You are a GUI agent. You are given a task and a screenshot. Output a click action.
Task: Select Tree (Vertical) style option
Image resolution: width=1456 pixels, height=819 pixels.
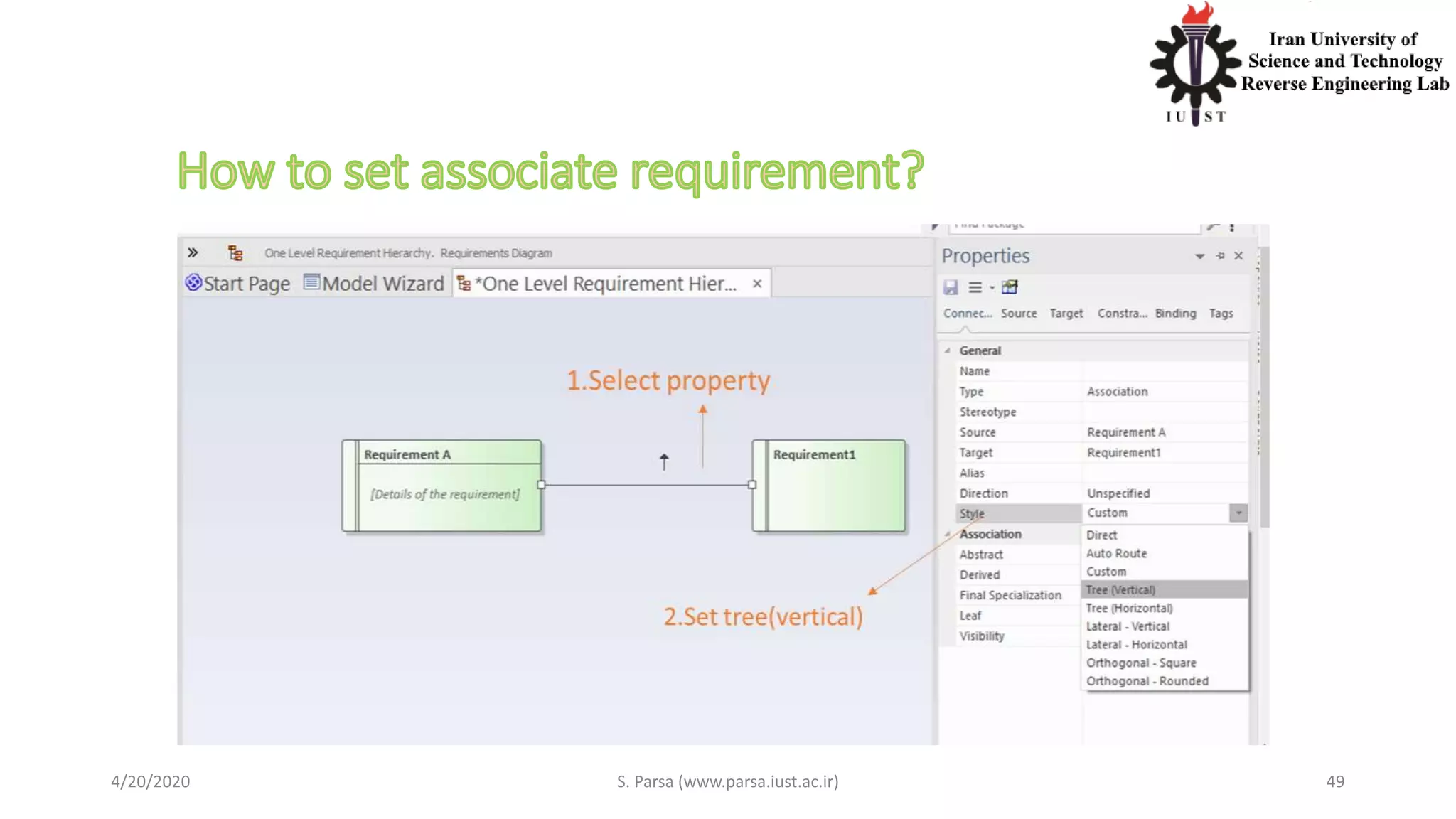pos(1120,590)
